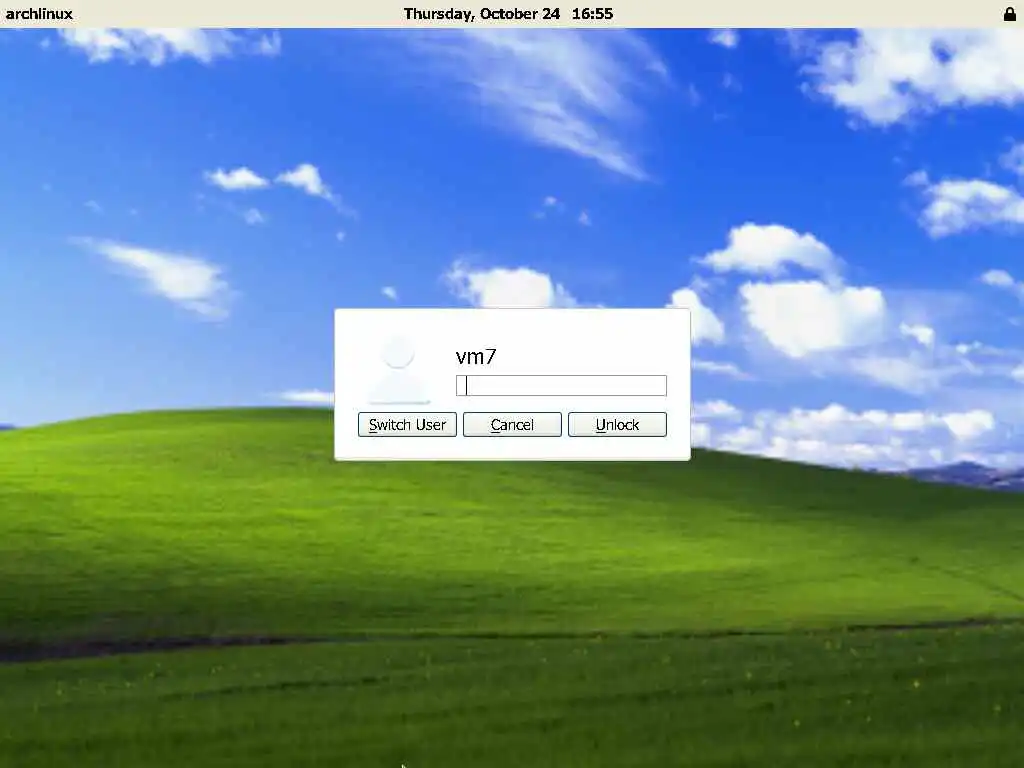This screenshot has height=768, width=1024.
Task: Click the Switch User button
Action: click(407, 424)
